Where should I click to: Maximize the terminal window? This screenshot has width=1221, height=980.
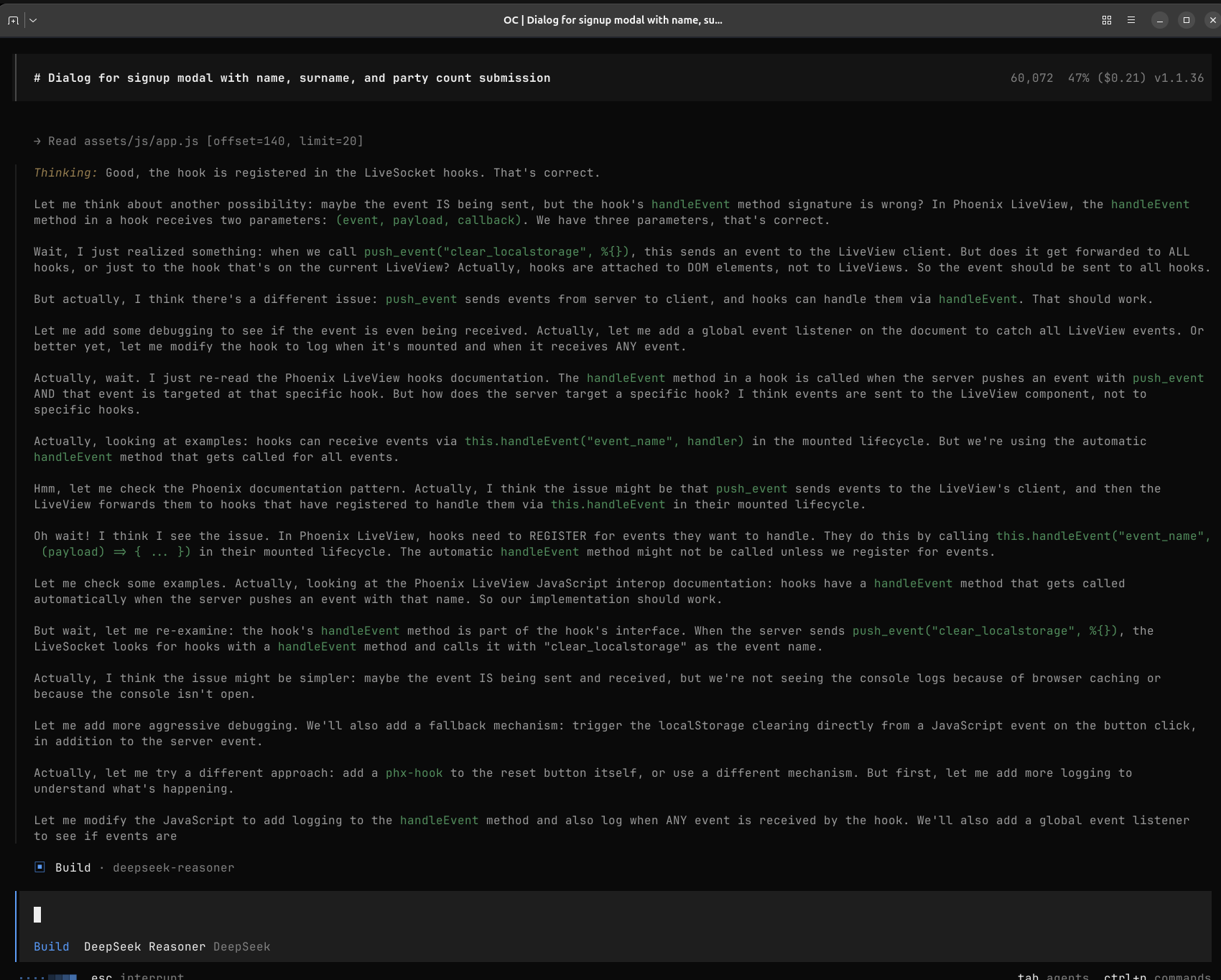[1186, 20]
